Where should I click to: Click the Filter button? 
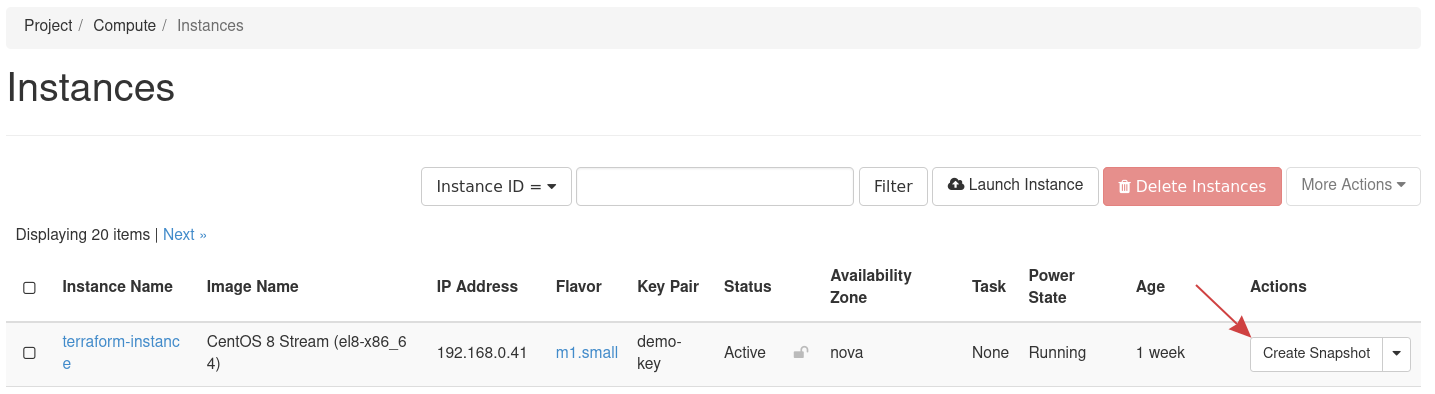pyautogui.click(x=893, y=186)
